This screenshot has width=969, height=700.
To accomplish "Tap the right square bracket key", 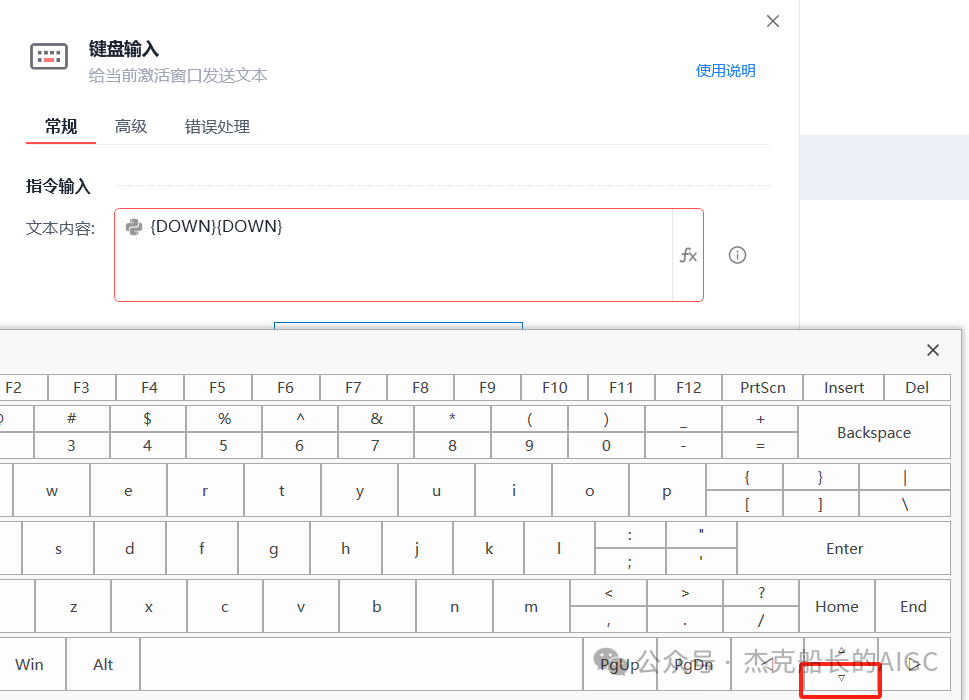I will coord(820,504).
